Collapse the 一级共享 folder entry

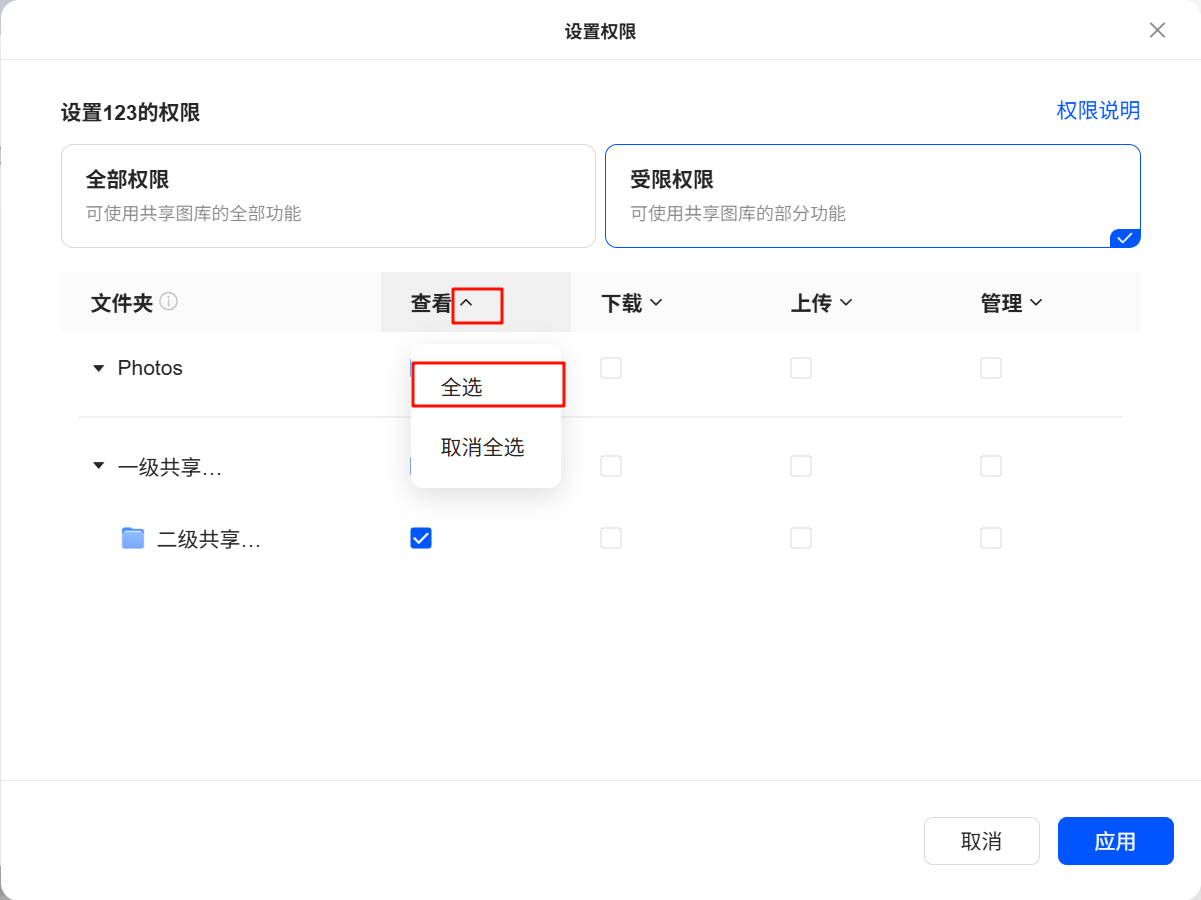coord(98,466)
